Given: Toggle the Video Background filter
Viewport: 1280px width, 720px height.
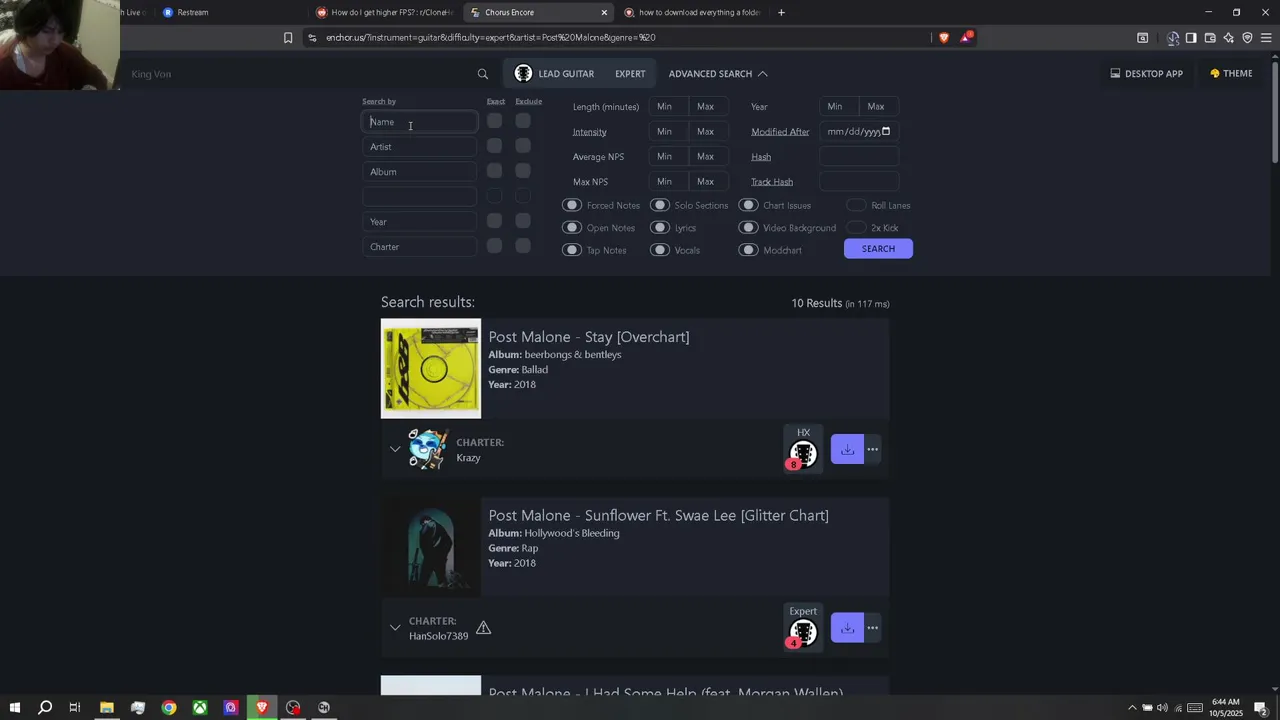Looking at the screenshot, I should click(x=749, y=228).
